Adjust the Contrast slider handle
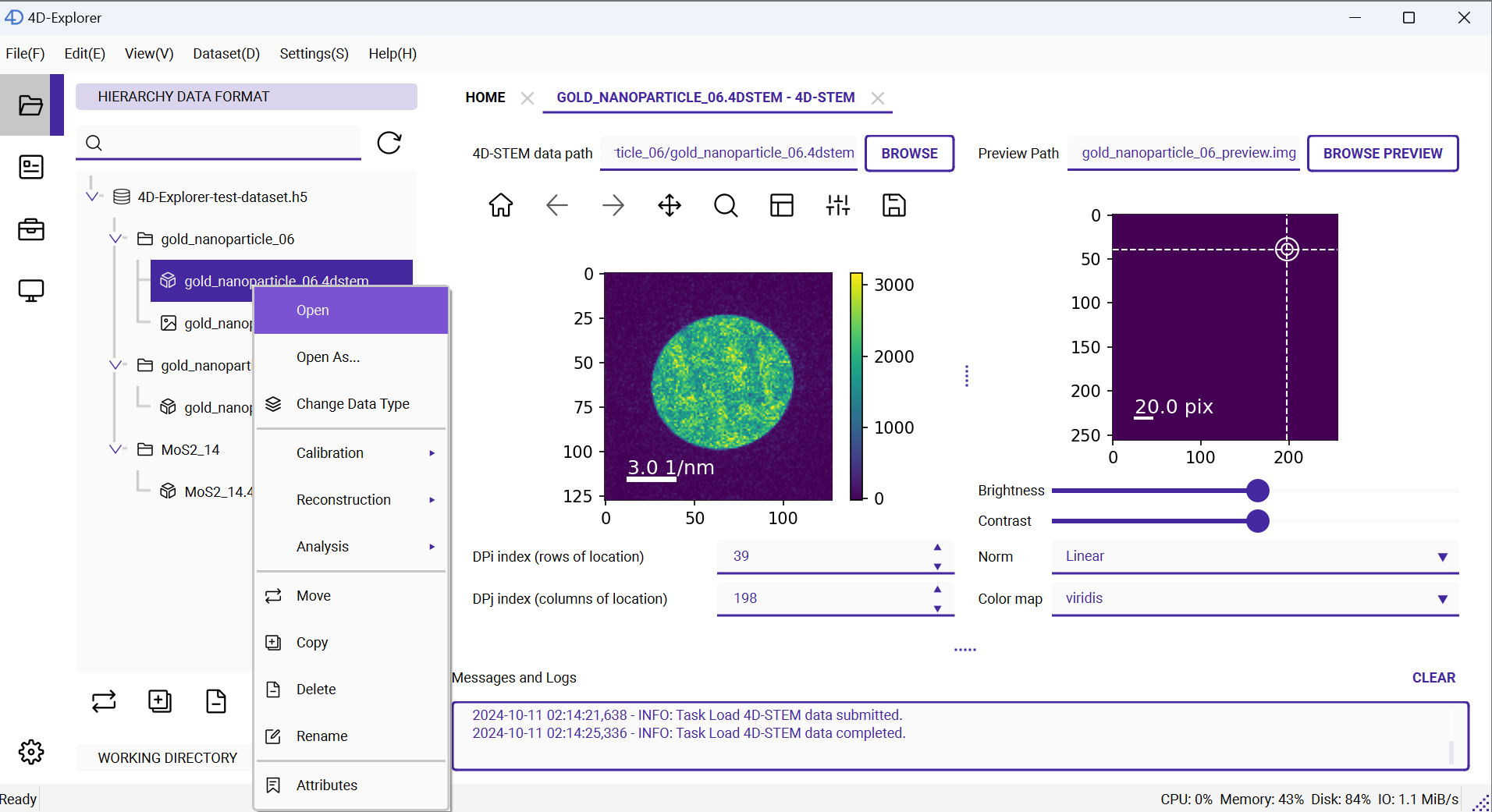 (x=1257, y=521)
